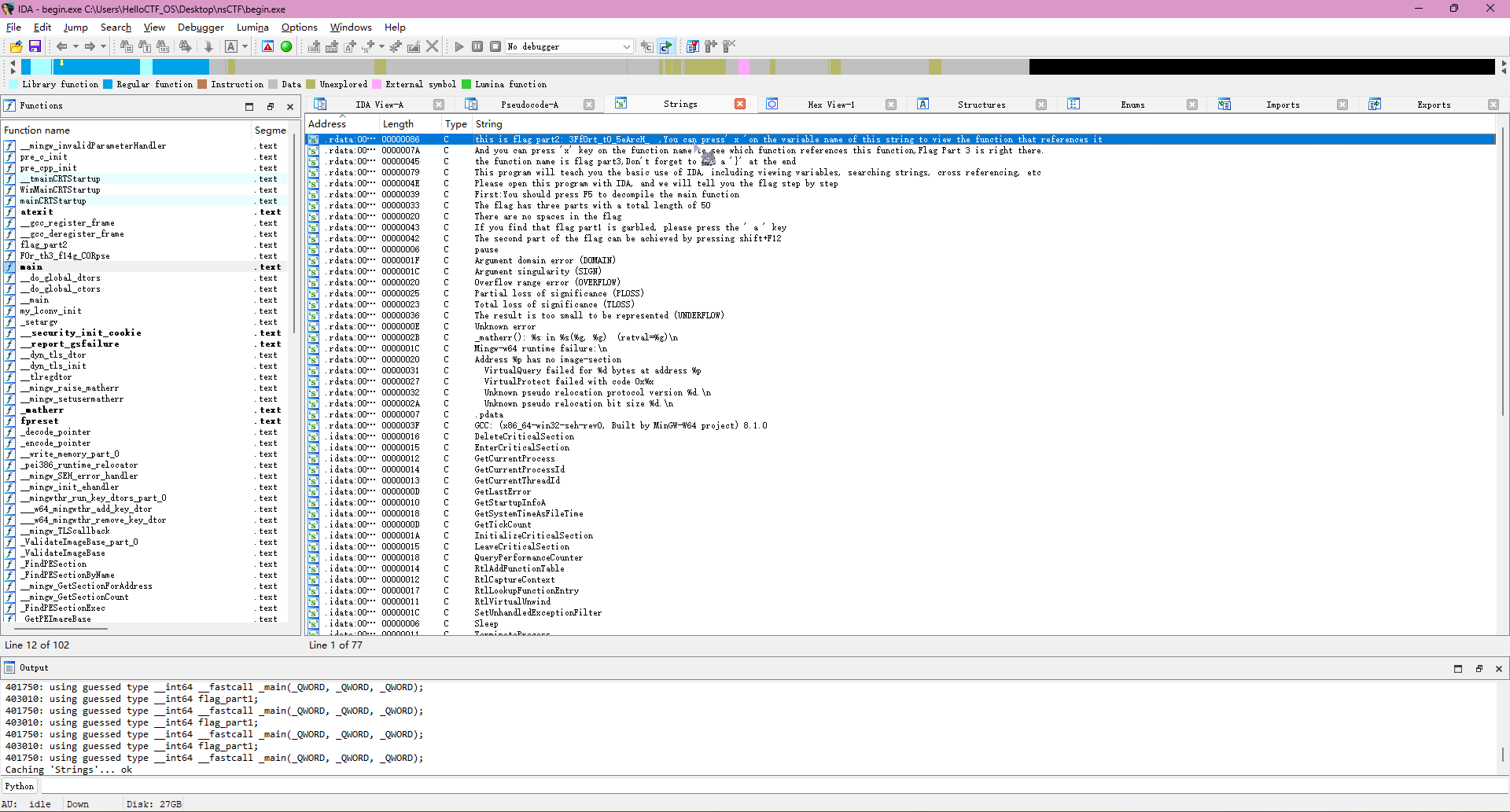The height and width of the screenshot is (812, 1510).
Task: Switch to the Pseudocode-A tab
Action: click(529, 105)
